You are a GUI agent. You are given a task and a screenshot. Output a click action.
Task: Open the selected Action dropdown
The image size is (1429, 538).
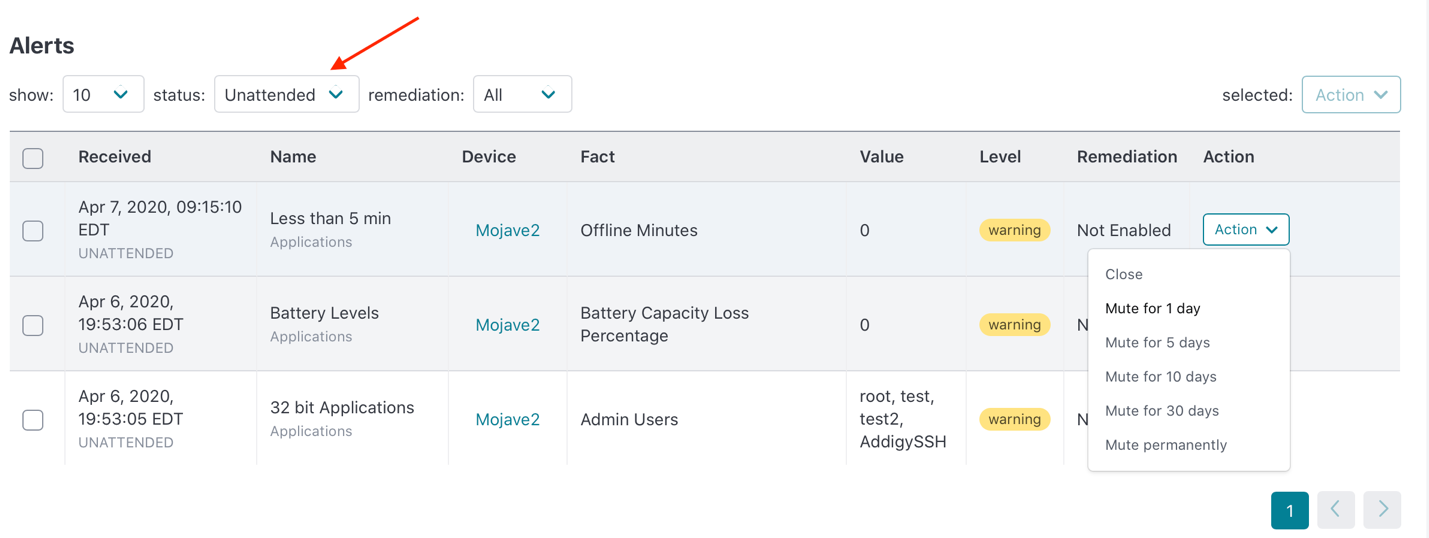tap(1350, 95)
